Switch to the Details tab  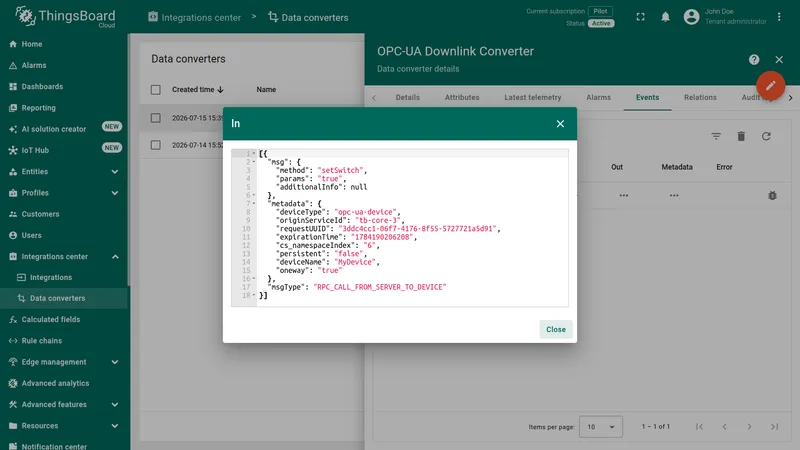point(408,97)
